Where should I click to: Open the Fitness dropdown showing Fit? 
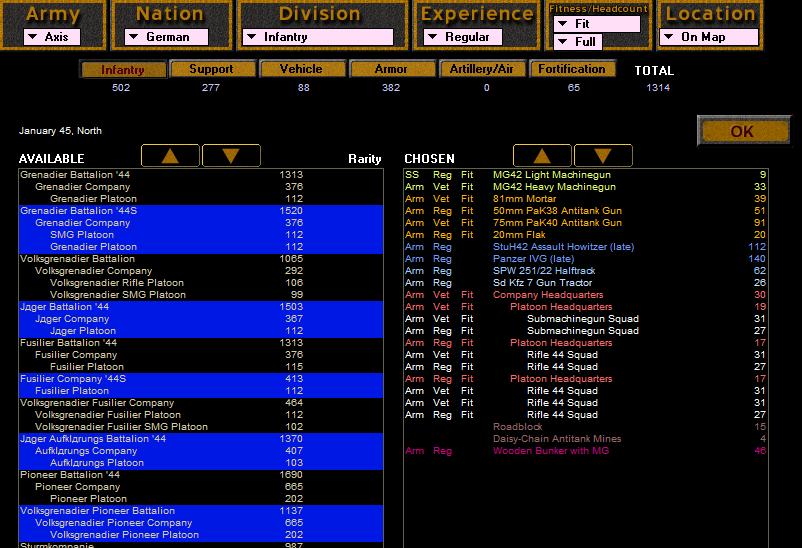point(597,24)
